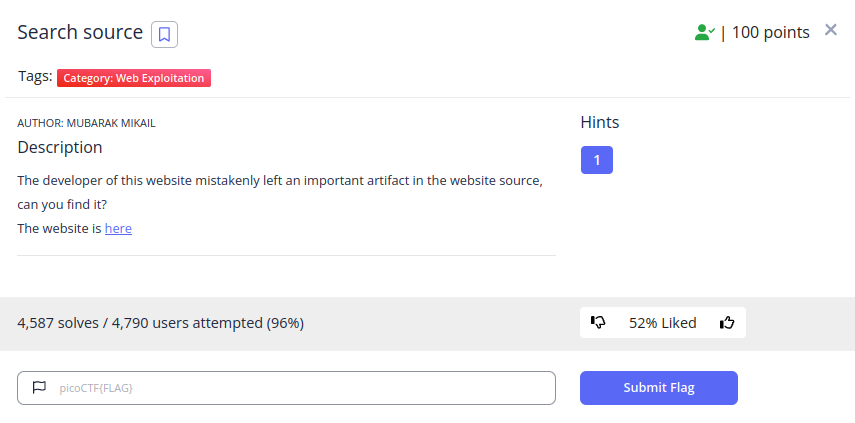Click the Description heading

(60, 148)
